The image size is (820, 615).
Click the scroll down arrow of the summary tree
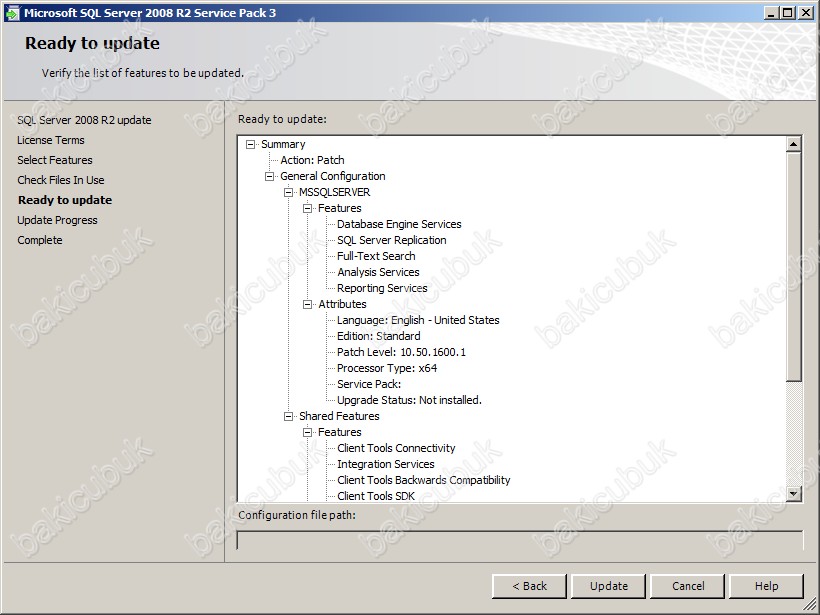pos(793,493)
